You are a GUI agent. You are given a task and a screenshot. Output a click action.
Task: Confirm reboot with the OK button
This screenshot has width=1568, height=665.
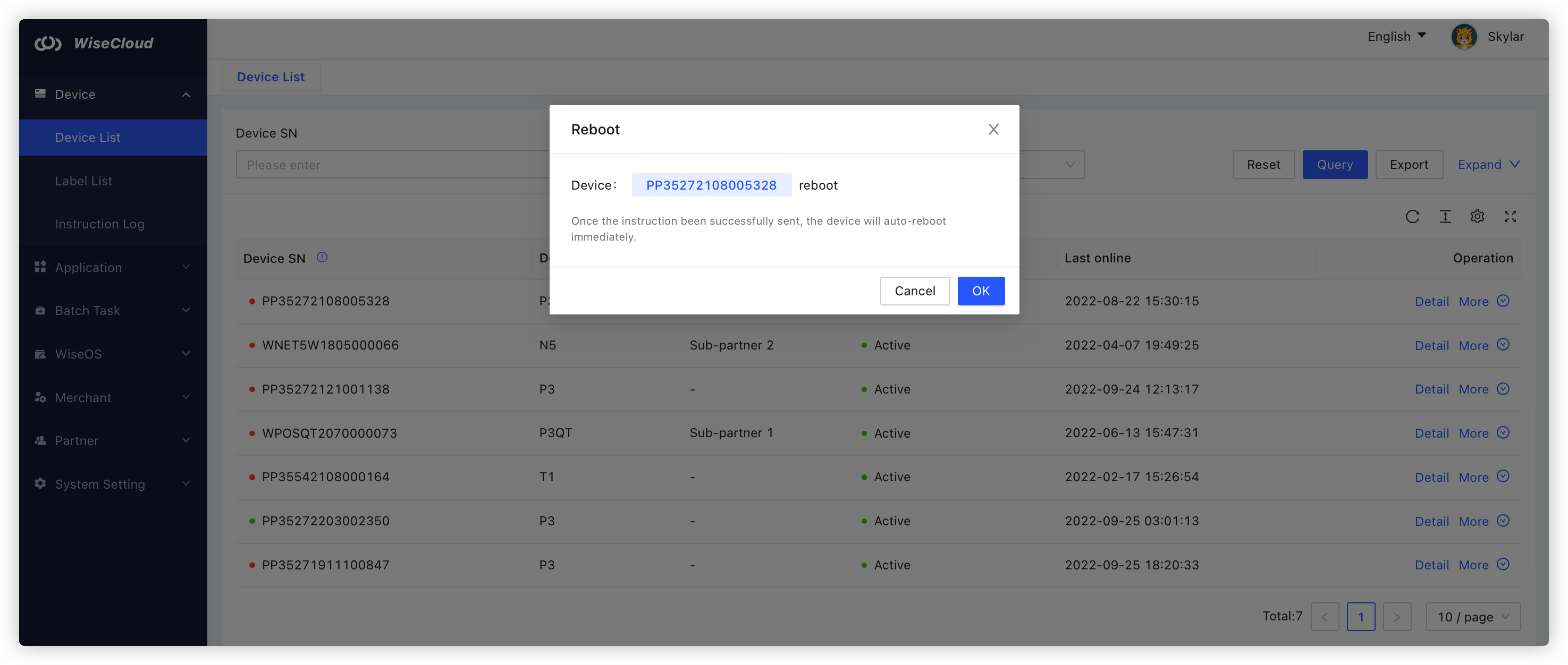(981, 291)
